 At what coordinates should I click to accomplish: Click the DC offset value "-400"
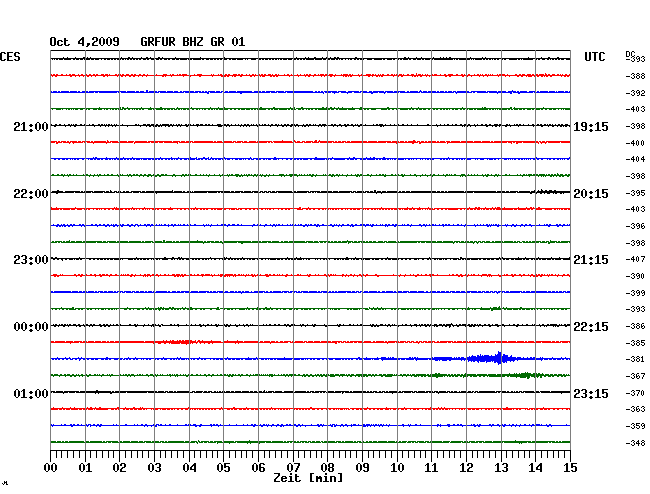(635, 143)
